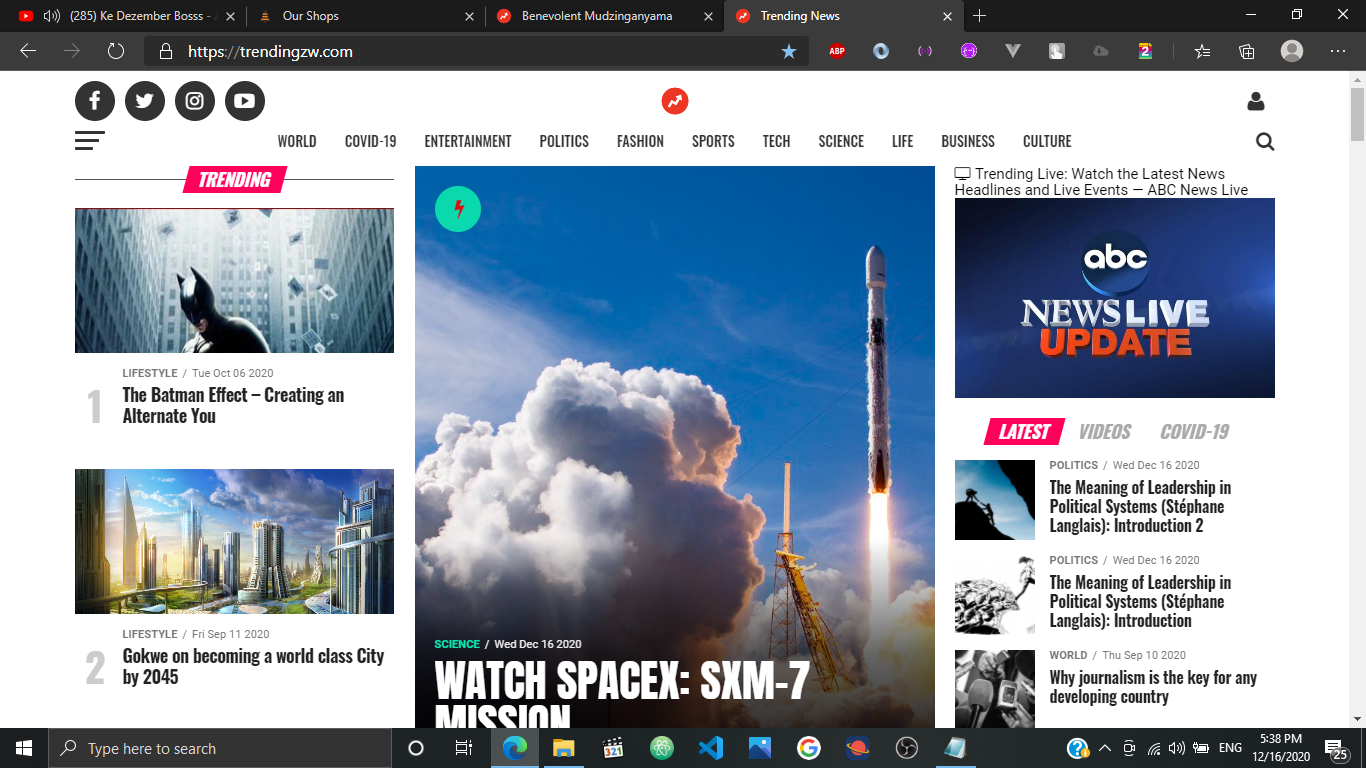The width and height of the screenshot is (1366, 768).
Task: Open the Windows Start menu
Action: point(24,748)
